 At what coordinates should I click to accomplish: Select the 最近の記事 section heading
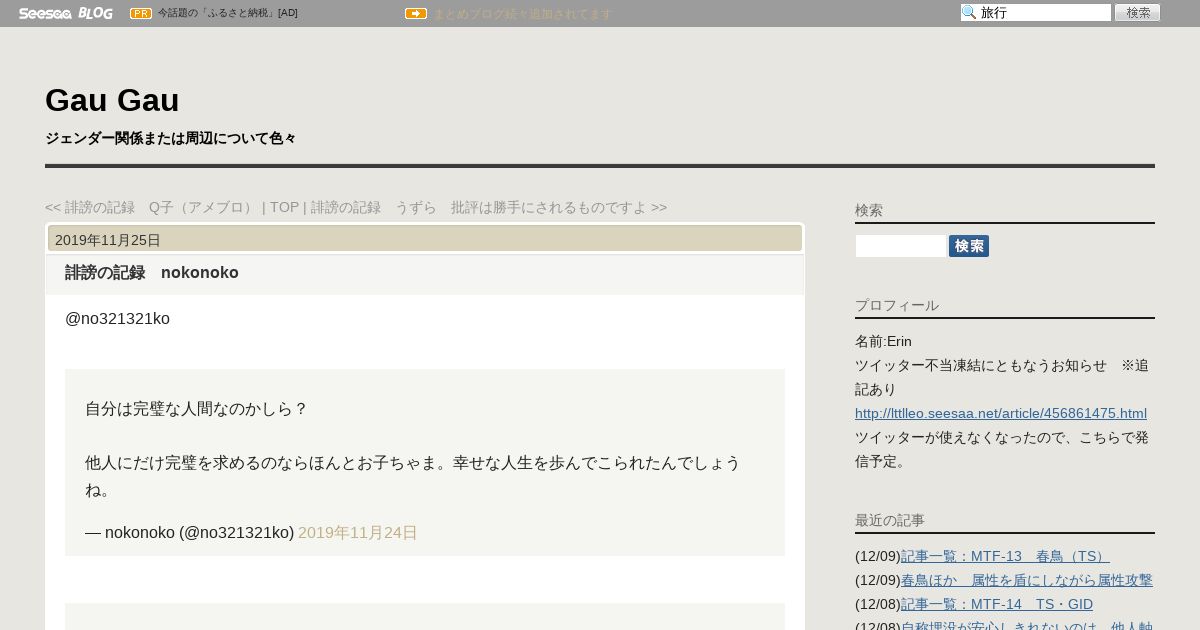890,520
